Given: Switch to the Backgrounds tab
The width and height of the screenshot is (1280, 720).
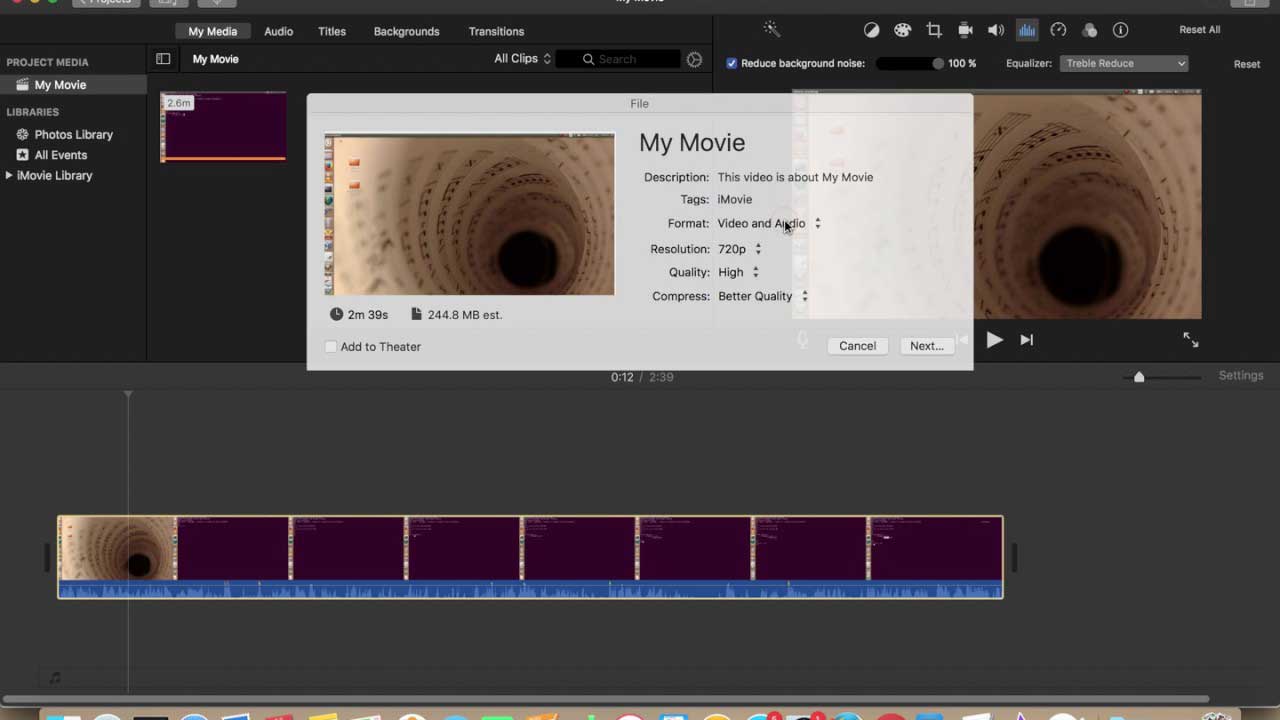Looking at the screenshot, I should click(x=406, y=31).
